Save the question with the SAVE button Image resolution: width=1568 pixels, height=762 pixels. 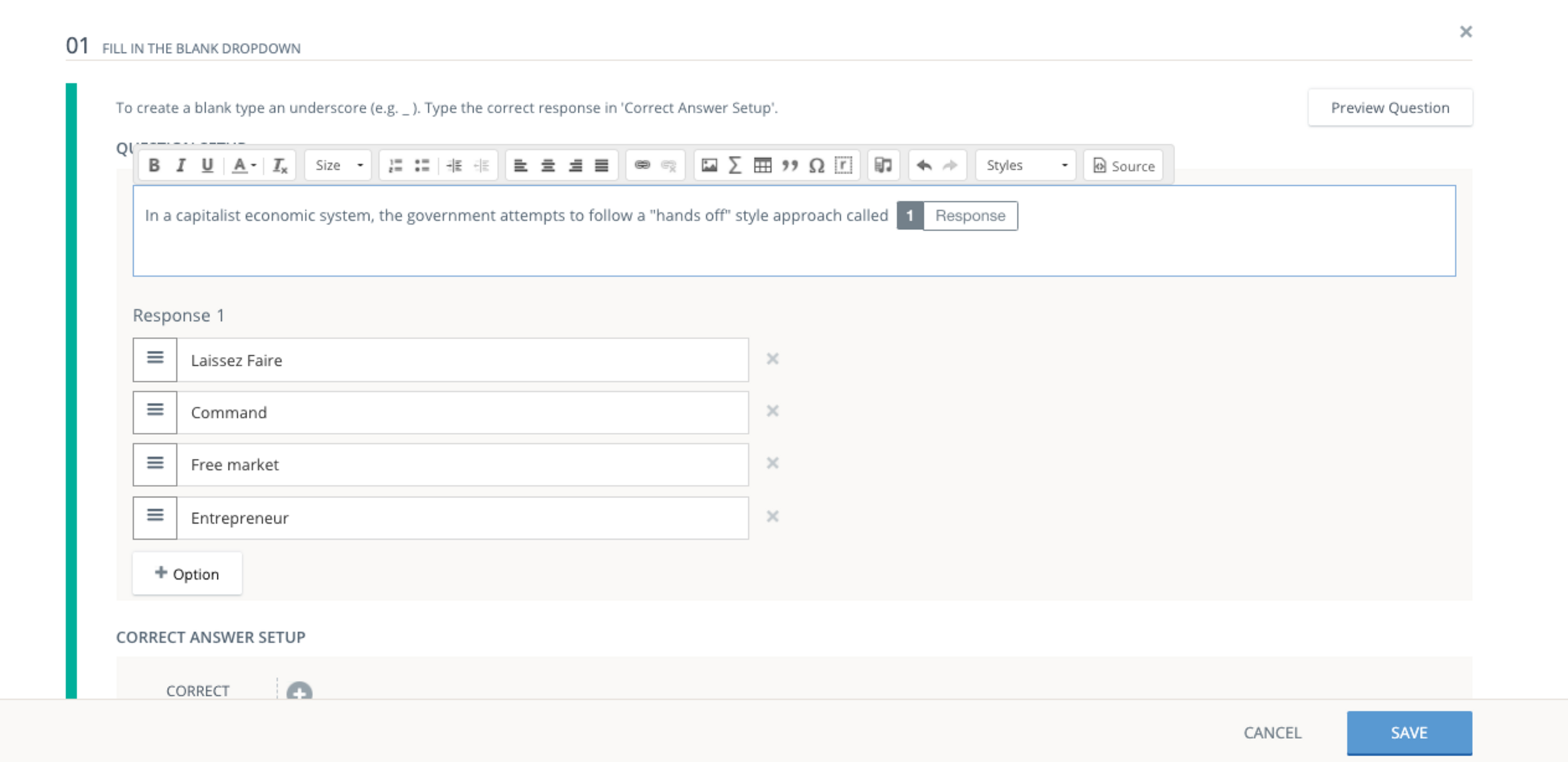(x=1409, y=733)
